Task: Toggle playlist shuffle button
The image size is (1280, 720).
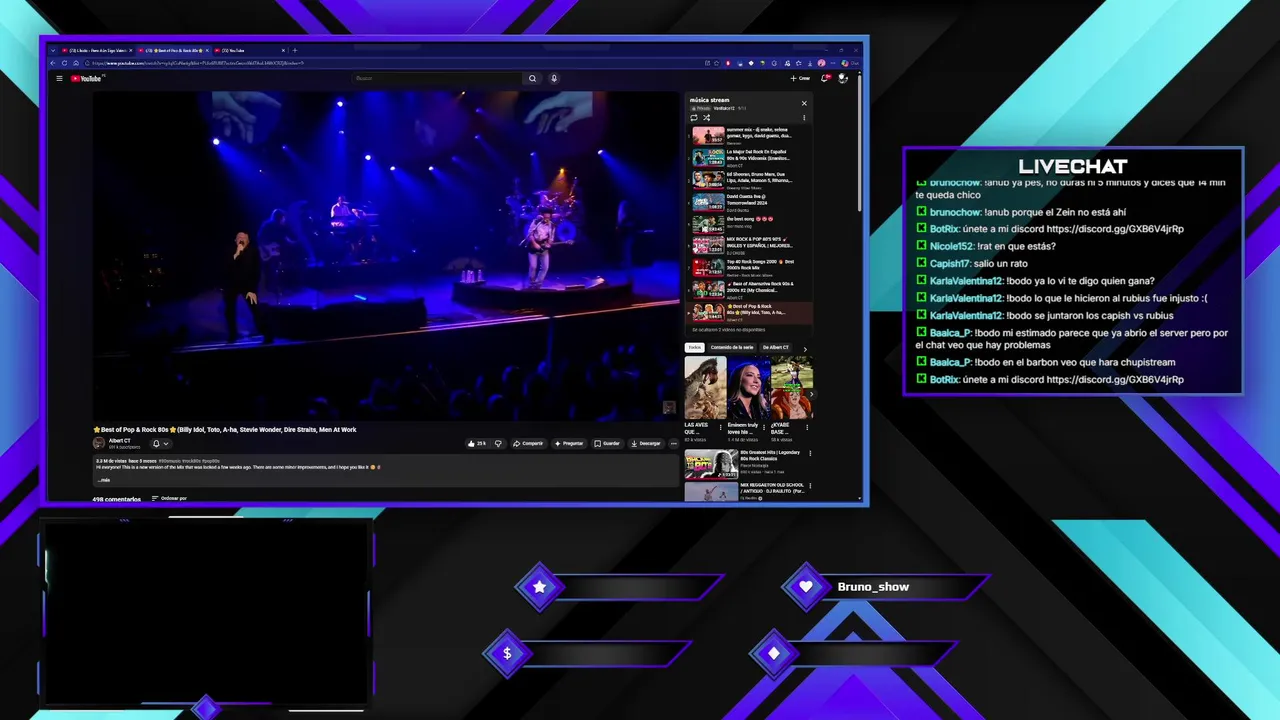Action: (706, 118)
